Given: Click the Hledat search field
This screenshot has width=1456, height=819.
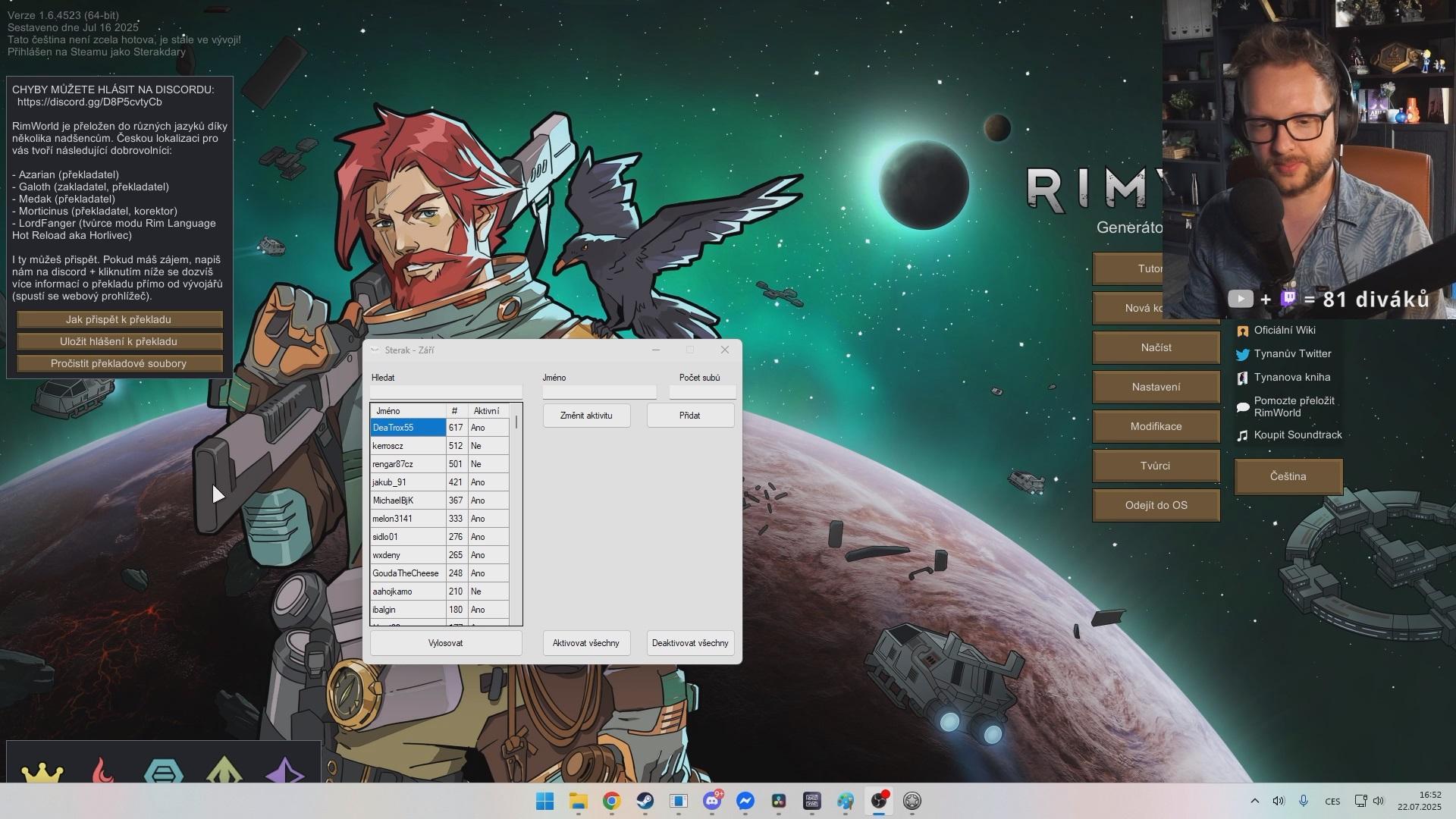Looking at the screenshot, I should (446, 392).
